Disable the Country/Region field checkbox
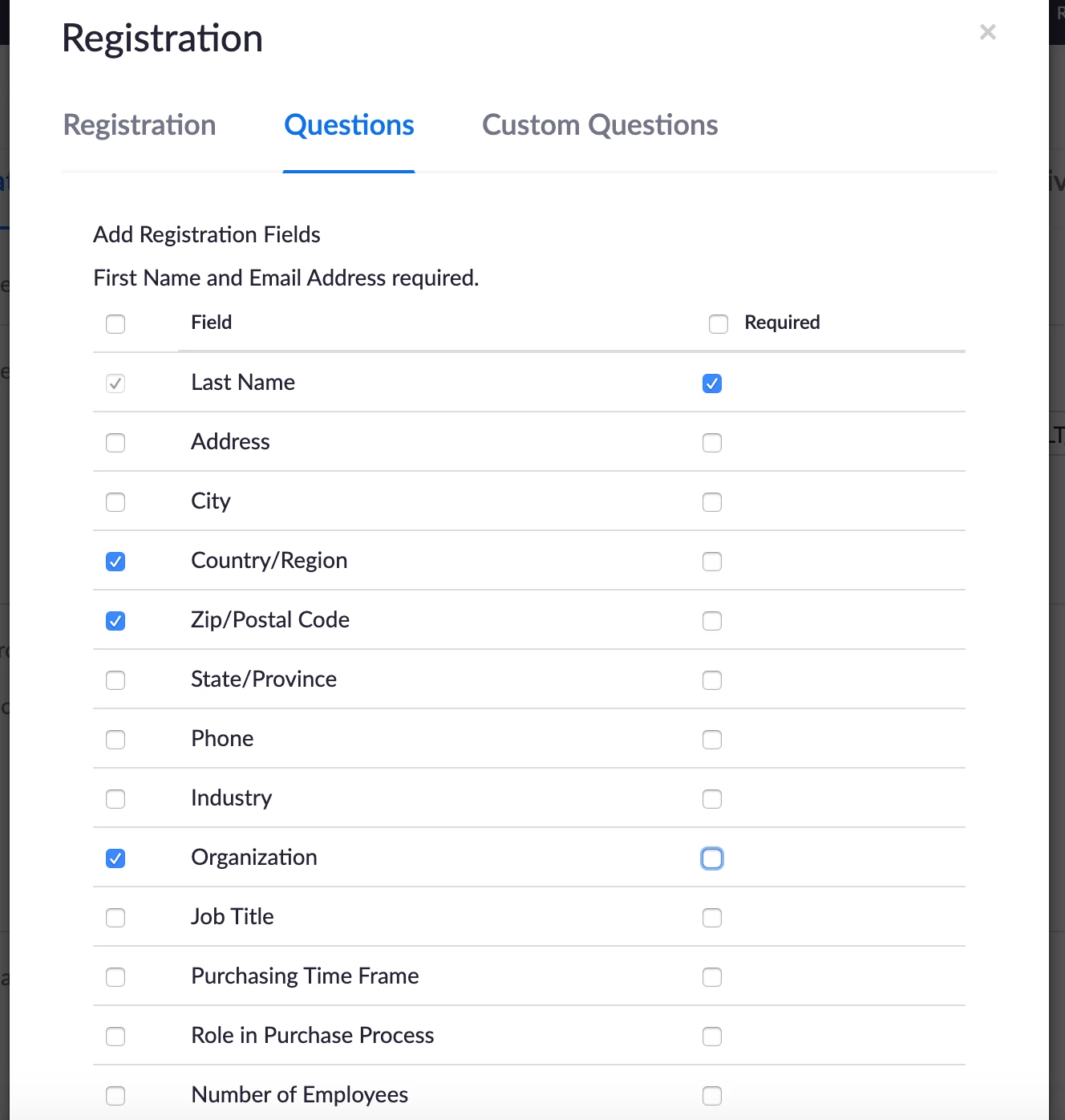The width and height of the screenshot is (1065, 1120). click(x=115, y=562)
